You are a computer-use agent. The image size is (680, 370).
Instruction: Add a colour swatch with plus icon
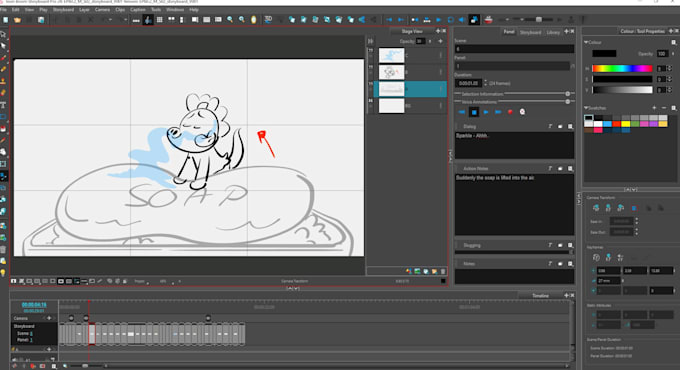coord(654,108)
